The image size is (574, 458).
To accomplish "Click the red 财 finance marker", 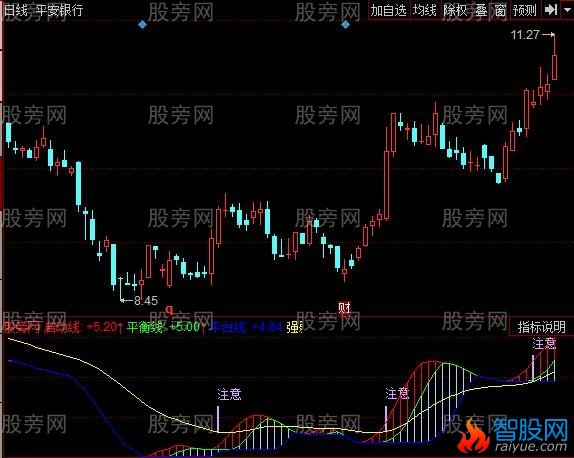I will click(x=344, y=308).
